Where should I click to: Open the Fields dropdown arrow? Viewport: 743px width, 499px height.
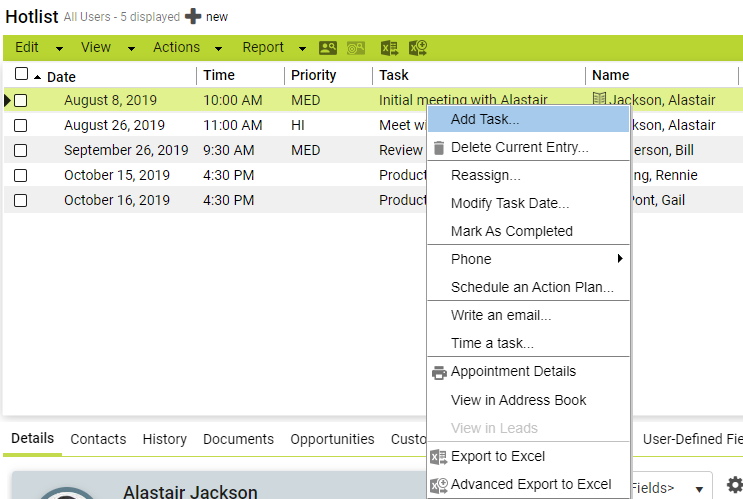pyautogui.click(x=699, y=489)
